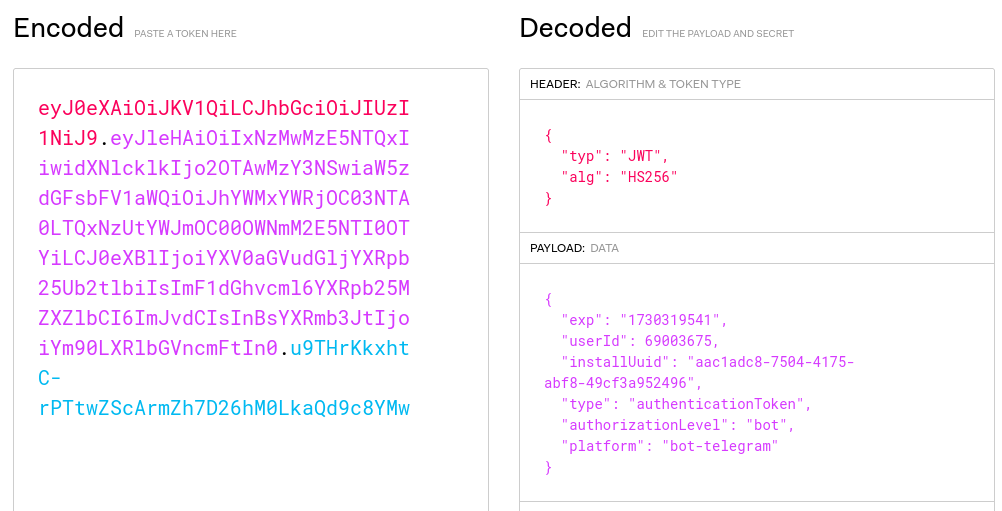Click the "Paste a token here" hint text
The image size is (1002, 511).
tap(185, 34)
